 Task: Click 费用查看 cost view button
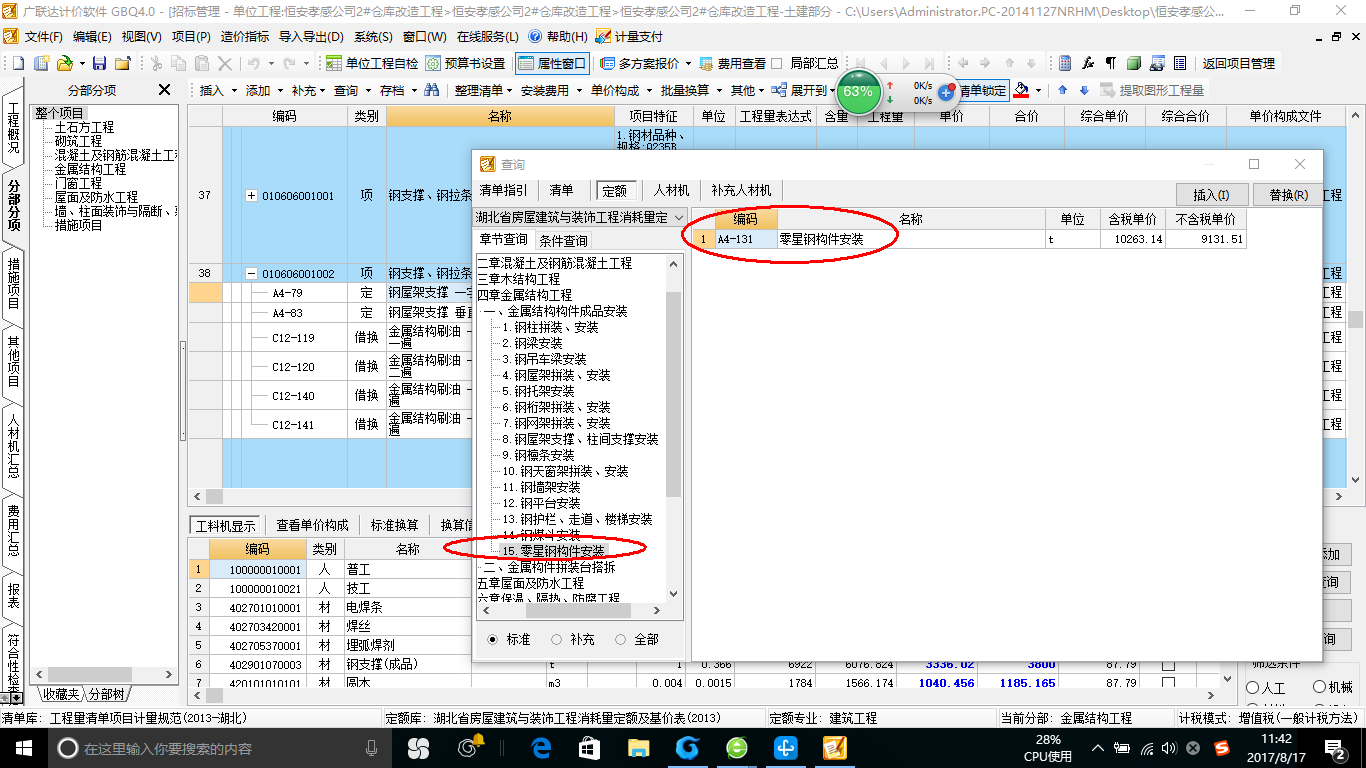pyautogui.click(x=732, y=63)
